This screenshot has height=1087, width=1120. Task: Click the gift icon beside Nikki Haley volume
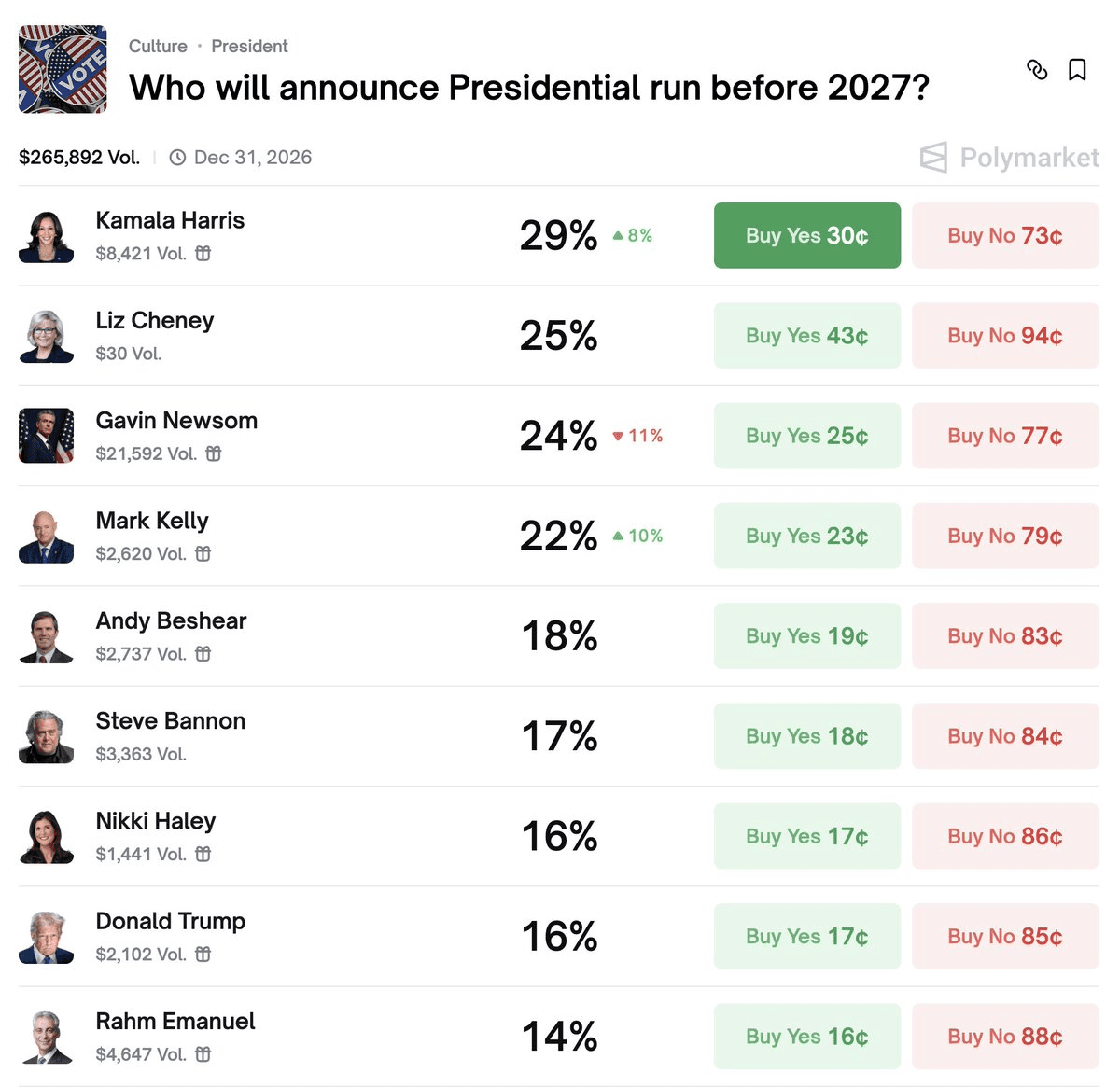coord(203,854)
